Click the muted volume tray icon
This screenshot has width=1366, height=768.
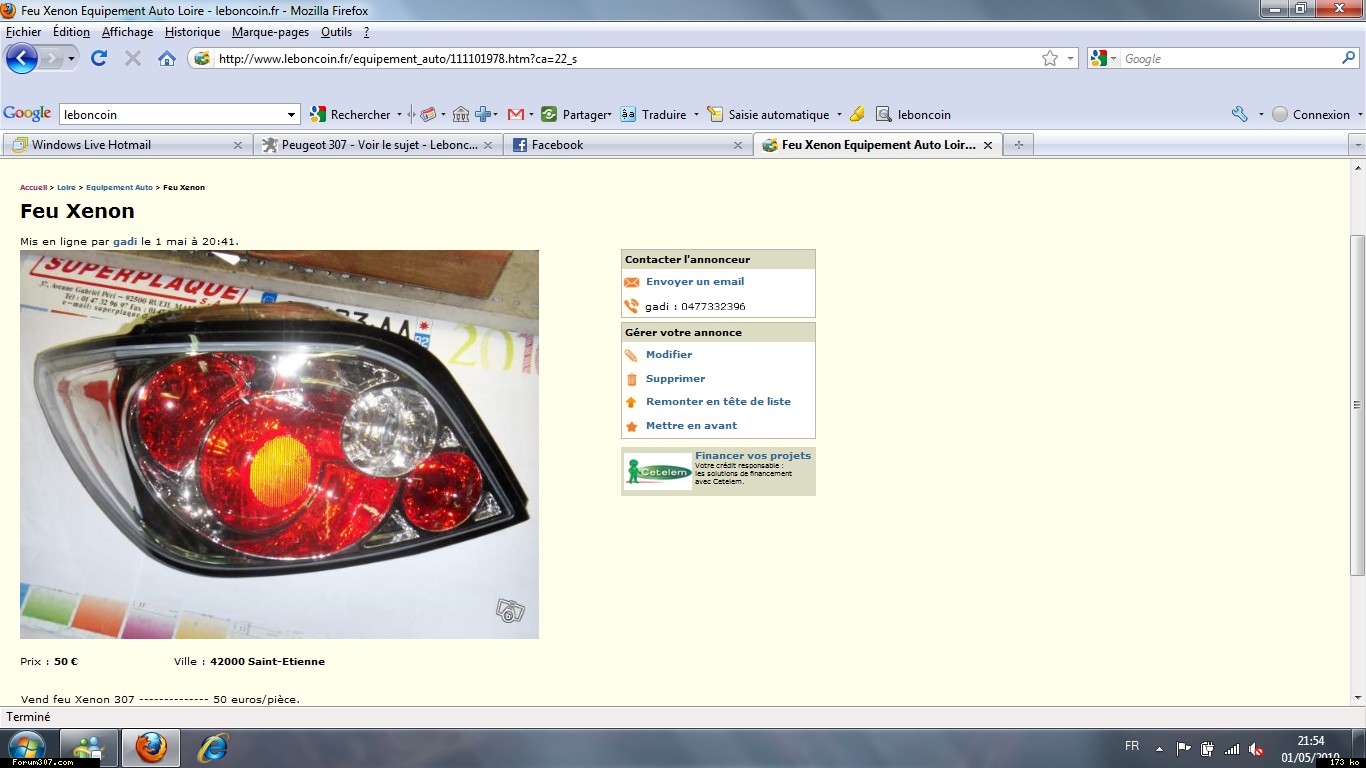point(1256,749)
